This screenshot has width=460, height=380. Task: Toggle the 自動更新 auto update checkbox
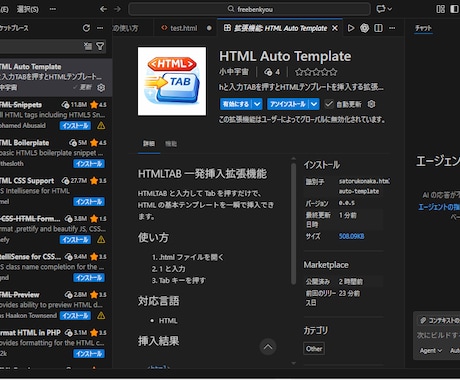click(x=329, y=104)
